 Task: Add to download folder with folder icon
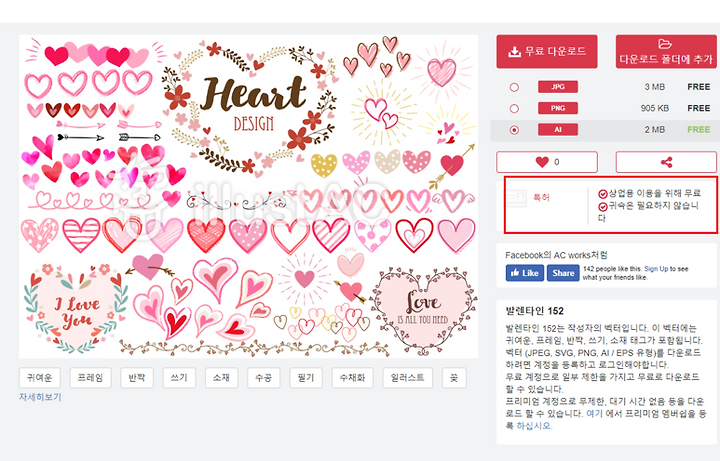pos(666,51)
